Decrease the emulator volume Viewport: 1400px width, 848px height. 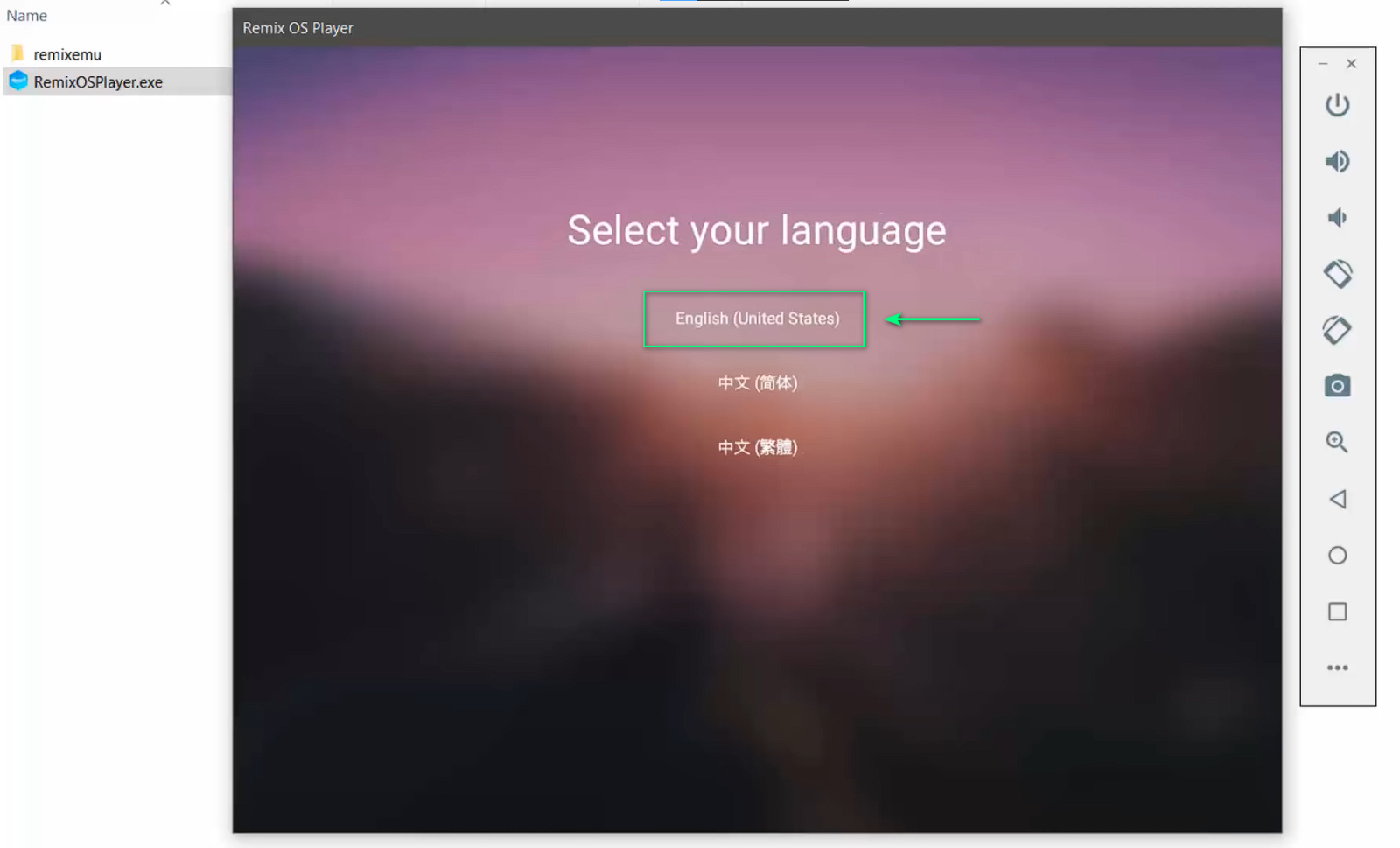[1337, 217]
